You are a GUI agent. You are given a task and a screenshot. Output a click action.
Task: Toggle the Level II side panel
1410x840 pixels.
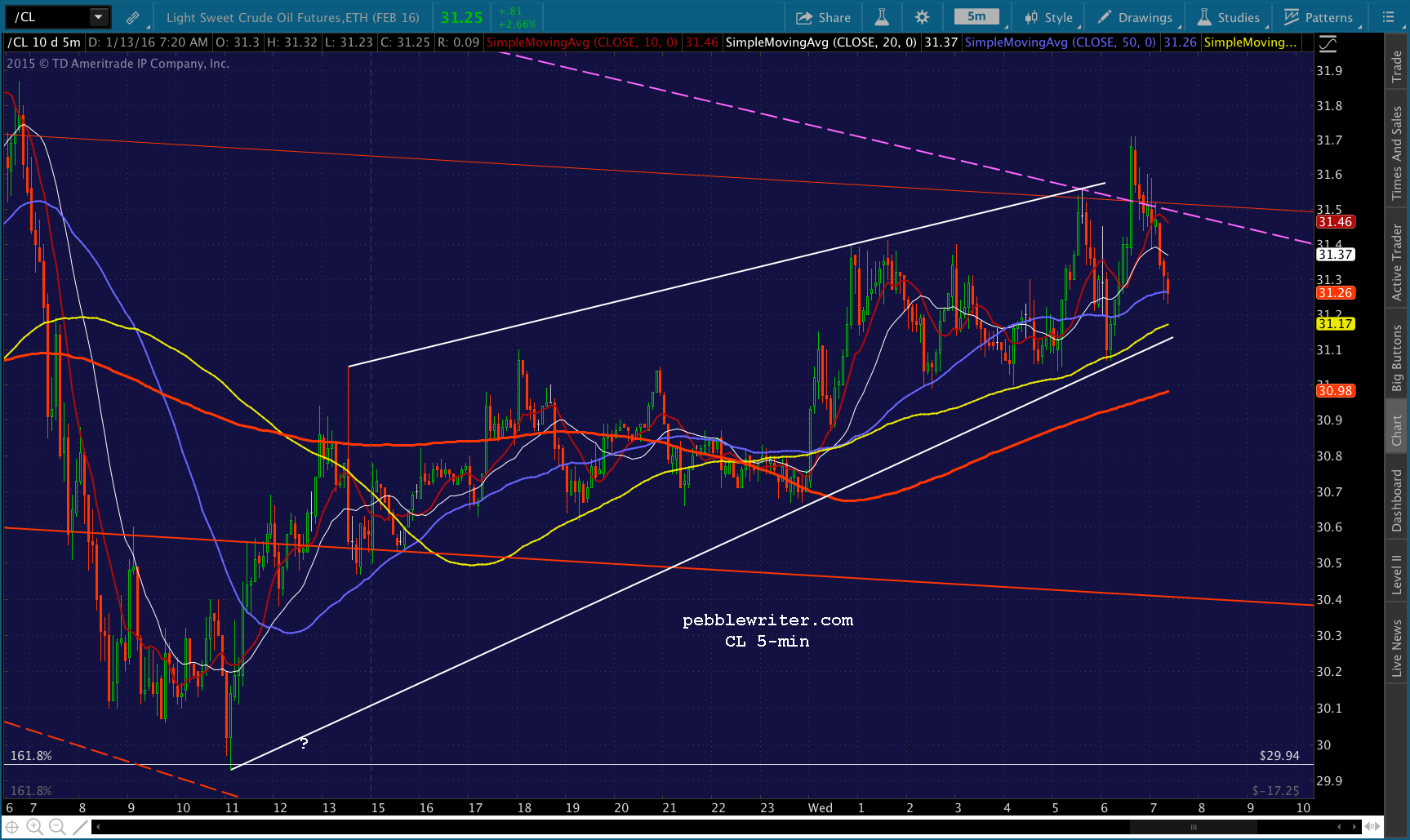[x=1397, y=574]
